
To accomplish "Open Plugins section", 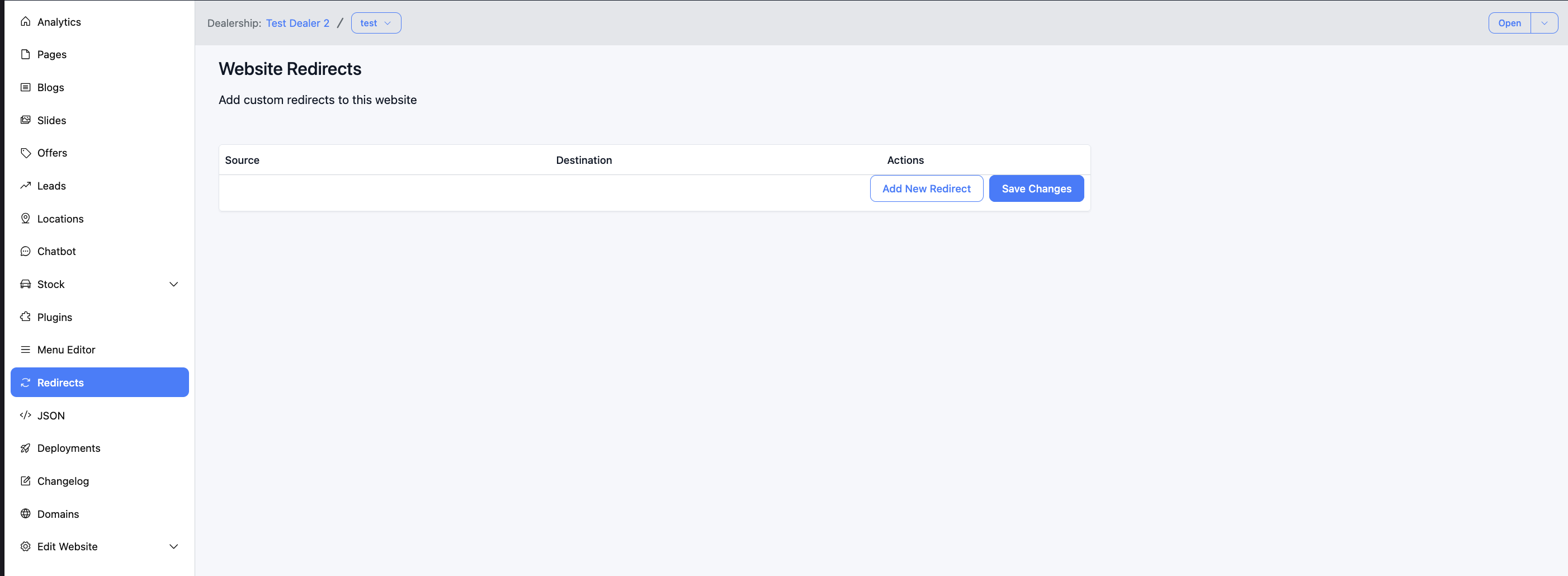I will (x=100, y=317).
